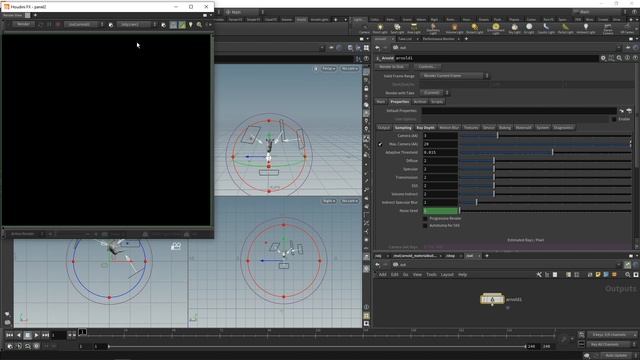The image size is (640, 360).
Task: Add a new tab next to Render View
Action: 35,15
